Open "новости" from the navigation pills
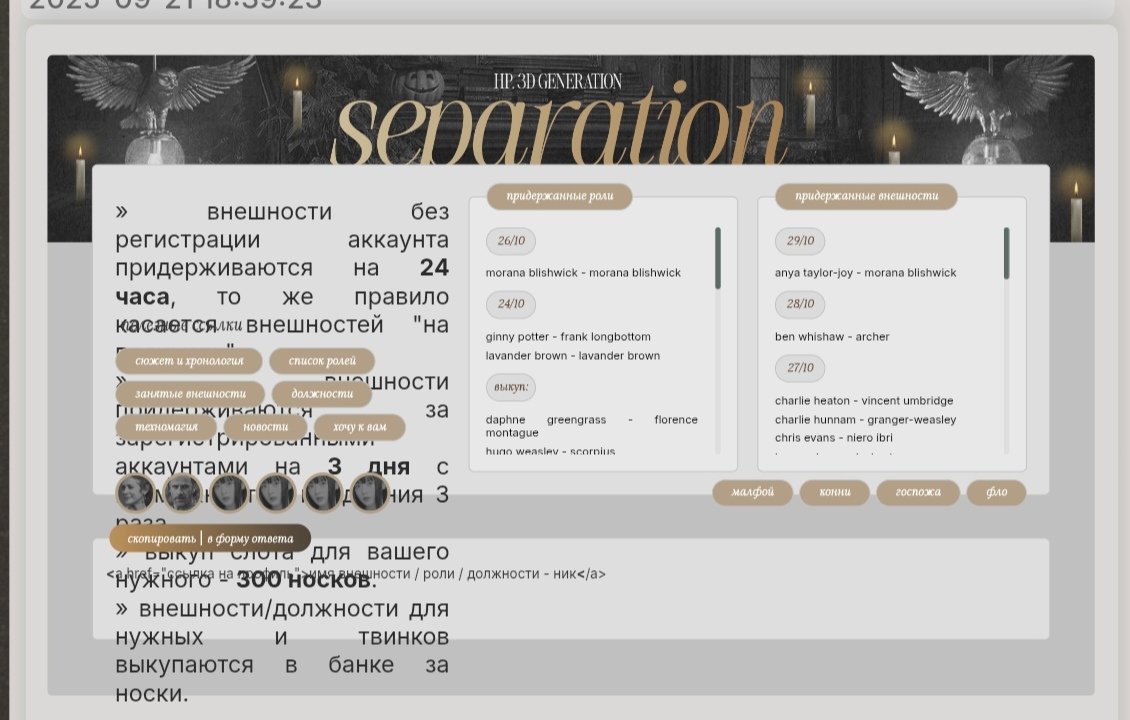Viewport: 1130px width, 720px height. (265, 427)
